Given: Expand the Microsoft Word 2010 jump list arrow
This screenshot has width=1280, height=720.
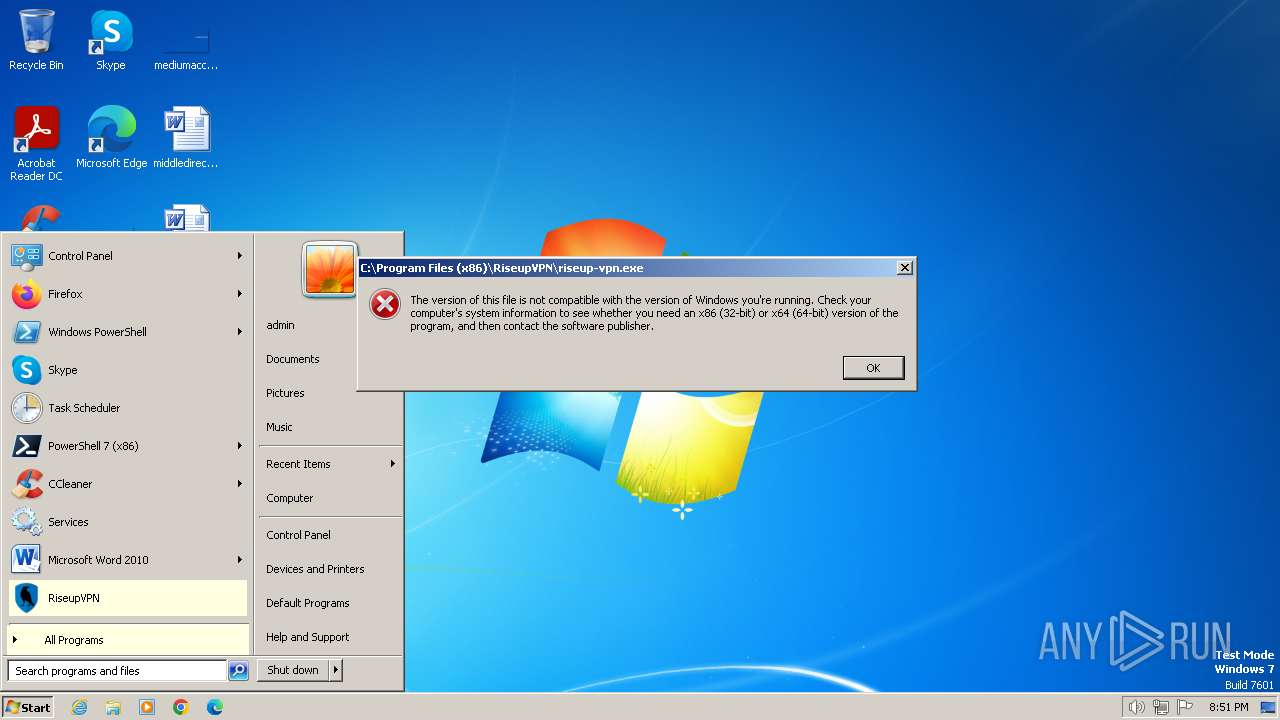Looking at the screenshot, I should [240, 560].
